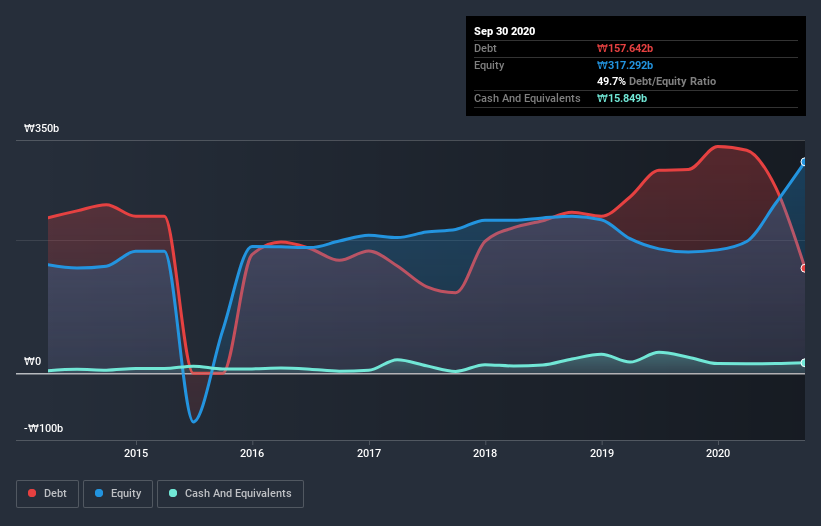Click the ₩350b y-axis label
Screen dimensions: 821x526
(x=41, y=128)
